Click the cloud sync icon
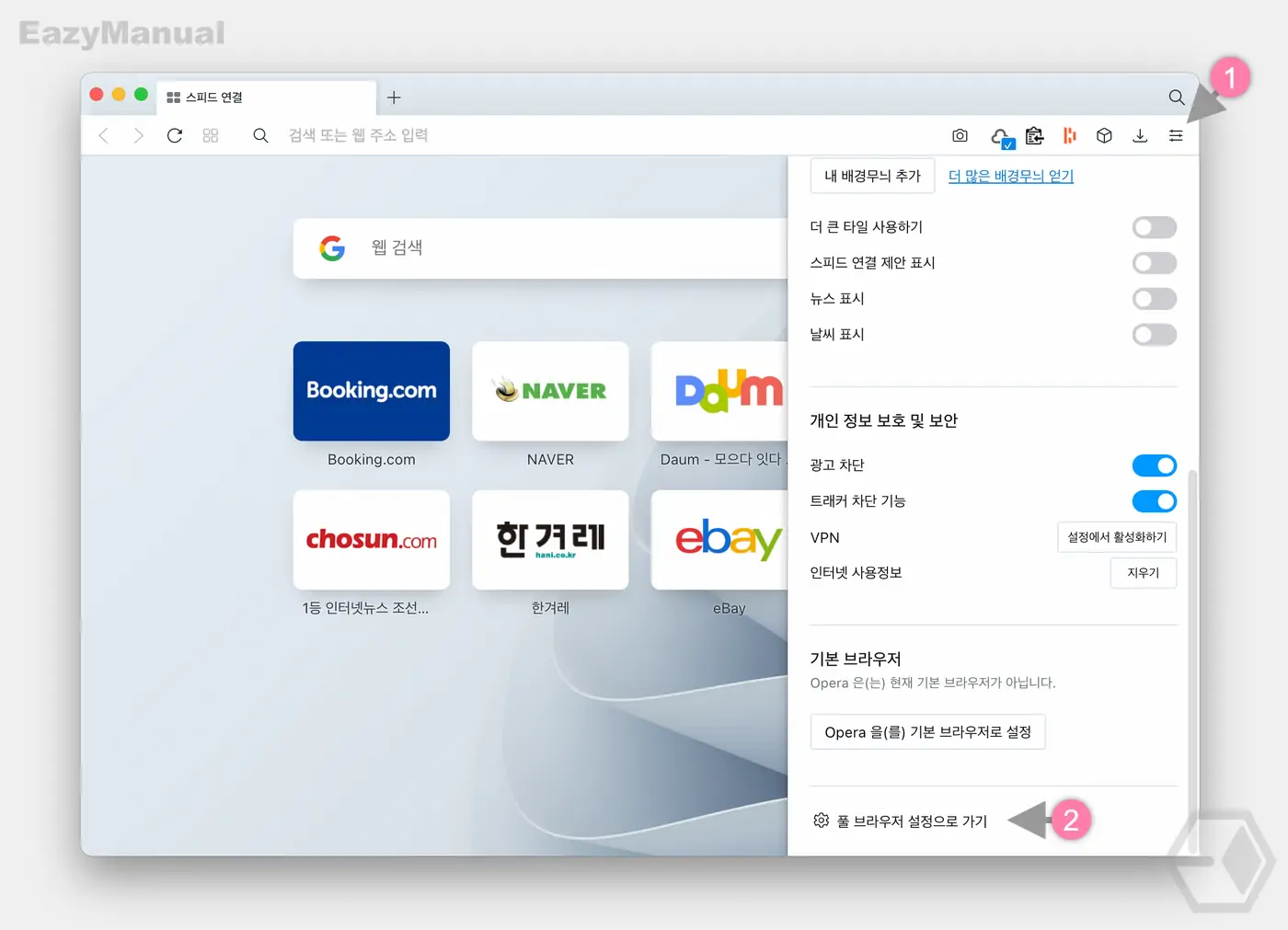 coord(1002,137)
